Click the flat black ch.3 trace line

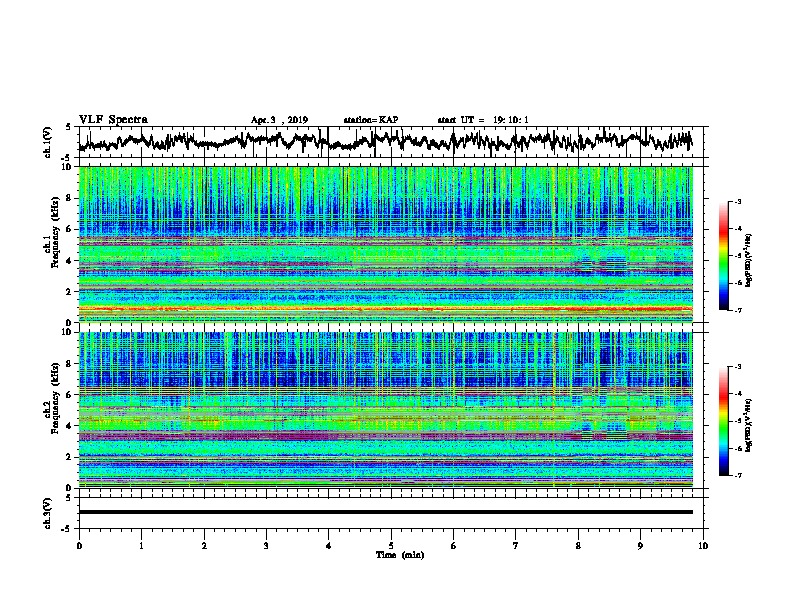pos(385,512)
